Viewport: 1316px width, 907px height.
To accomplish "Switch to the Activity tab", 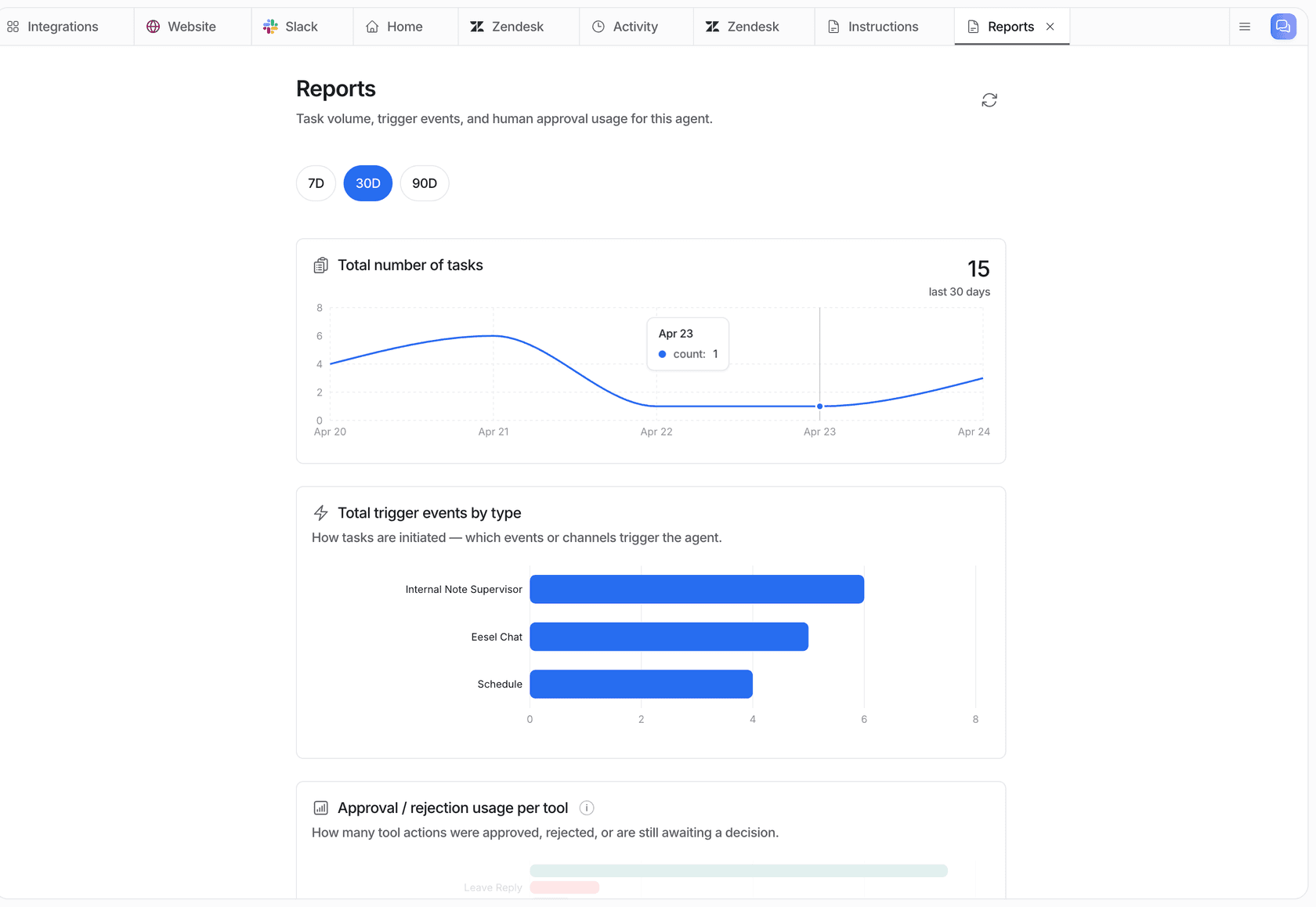I will [636, 27].
